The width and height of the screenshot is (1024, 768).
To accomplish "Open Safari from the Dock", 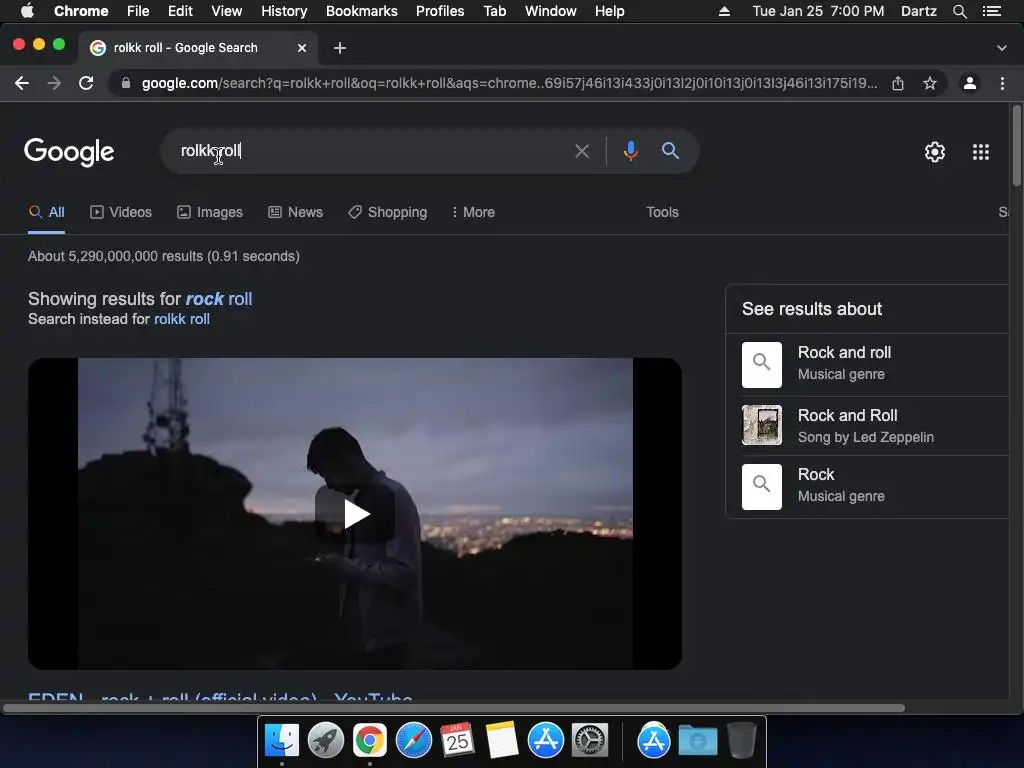I will pos(413,741).
